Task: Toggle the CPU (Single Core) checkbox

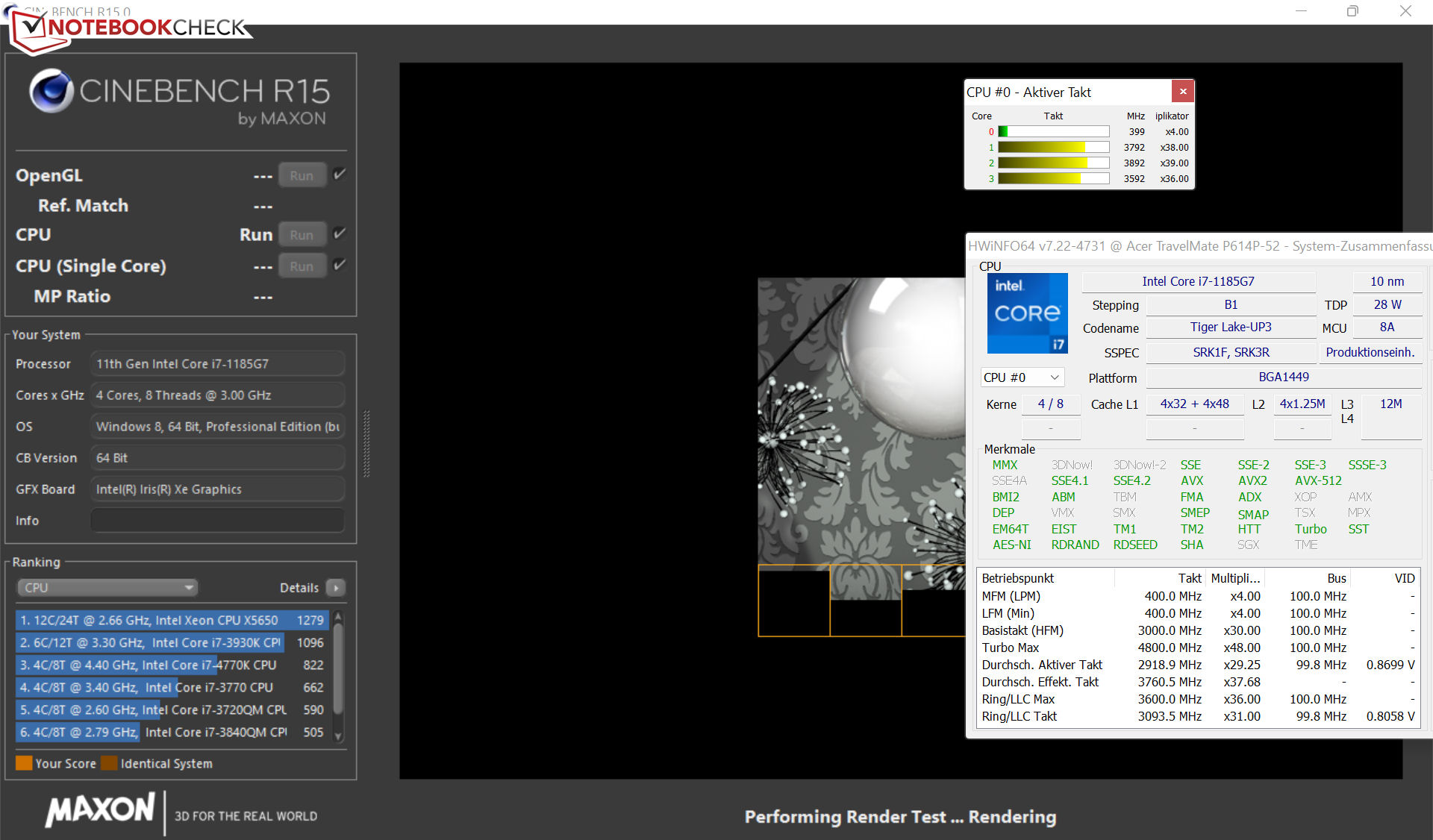Action: click(340, 266)
